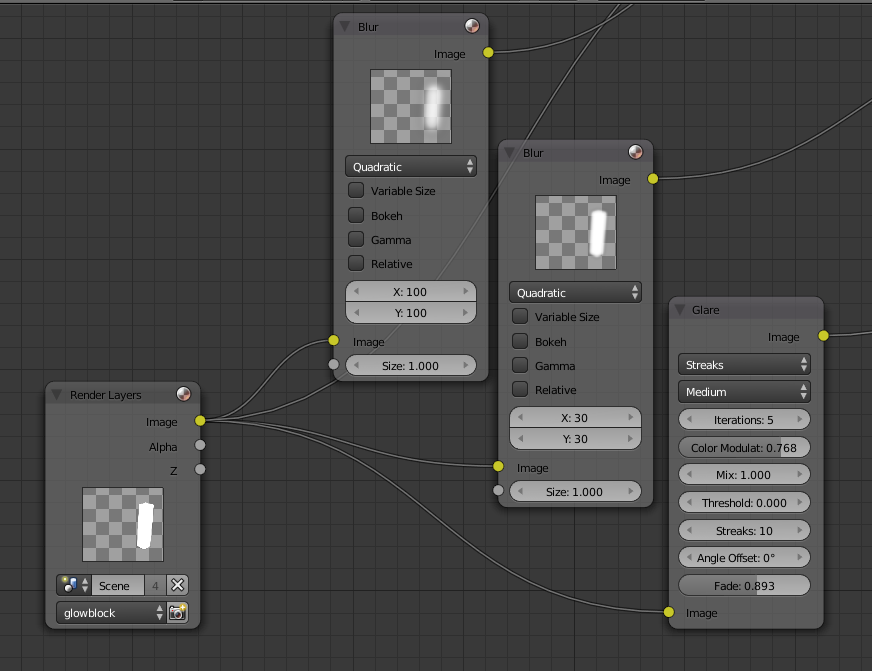Open scene browse icon in Render Layers node
Viewport: 872px width, 671px height.
[x=75, y=585]
